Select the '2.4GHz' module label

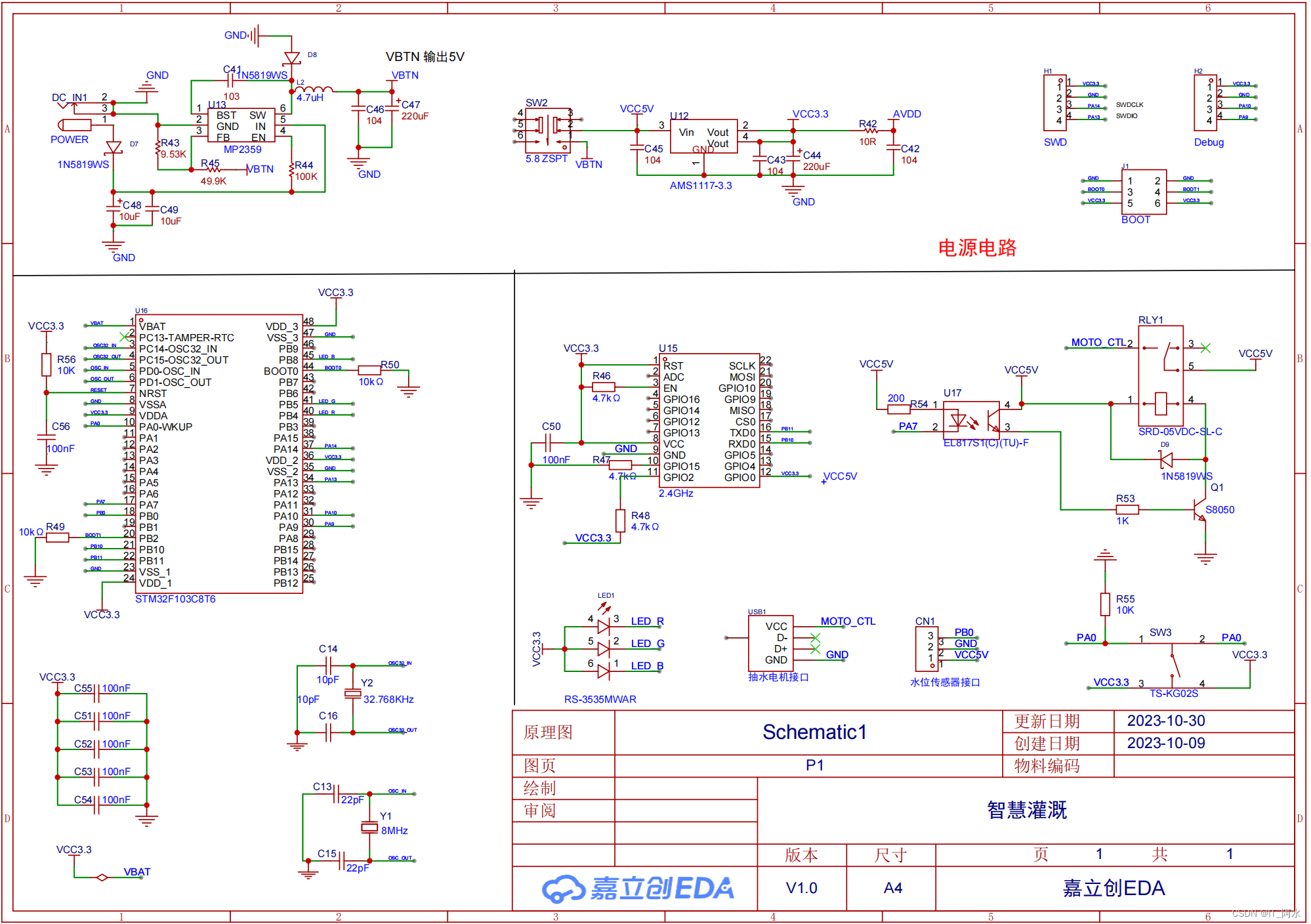[676, 493]
